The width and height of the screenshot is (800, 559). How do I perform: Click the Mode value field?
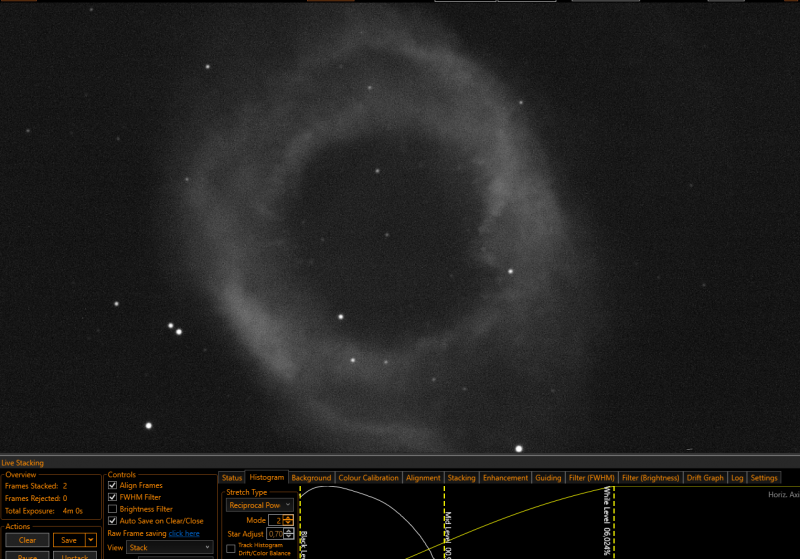pyautogui.click(x=276, y=520)
